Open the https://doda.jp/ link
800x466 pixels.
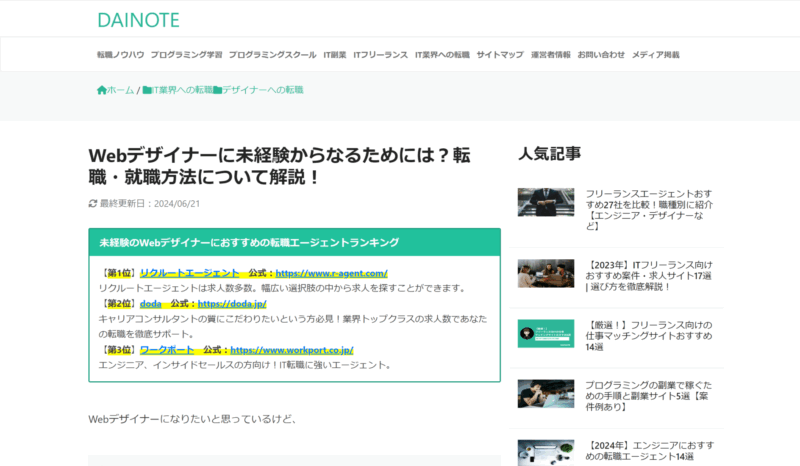pyautogui.click(x=232, y=303)
